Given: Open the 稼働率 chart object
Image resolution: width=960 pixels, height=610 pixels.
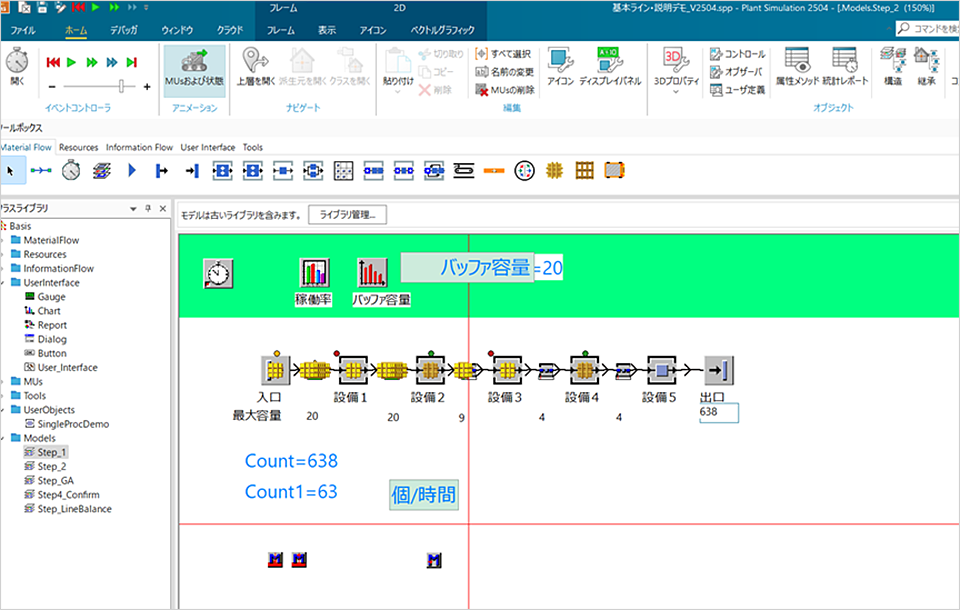Looking at the screenshot, I should tap(314, 273).
